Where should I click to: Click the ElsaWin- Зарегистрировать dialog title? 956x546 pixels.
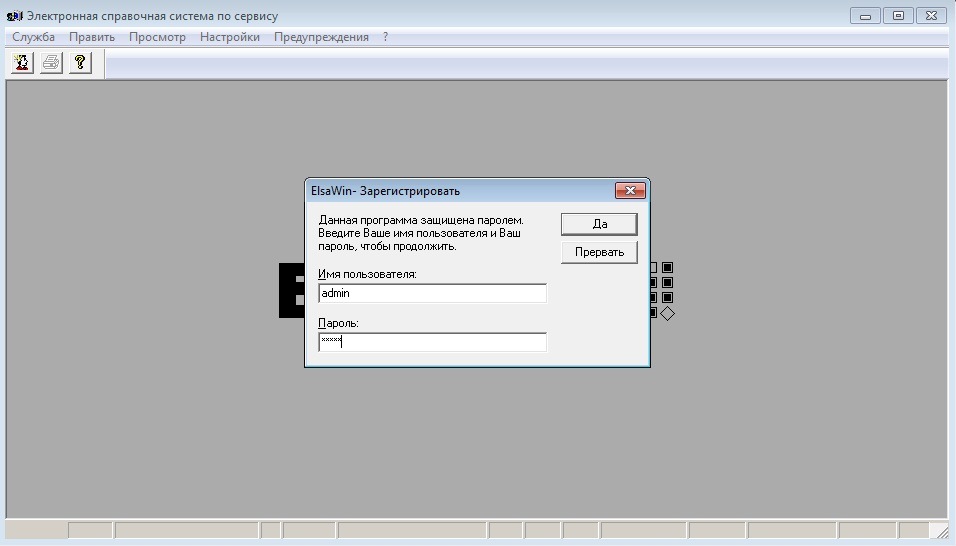(x=385, y=191)
